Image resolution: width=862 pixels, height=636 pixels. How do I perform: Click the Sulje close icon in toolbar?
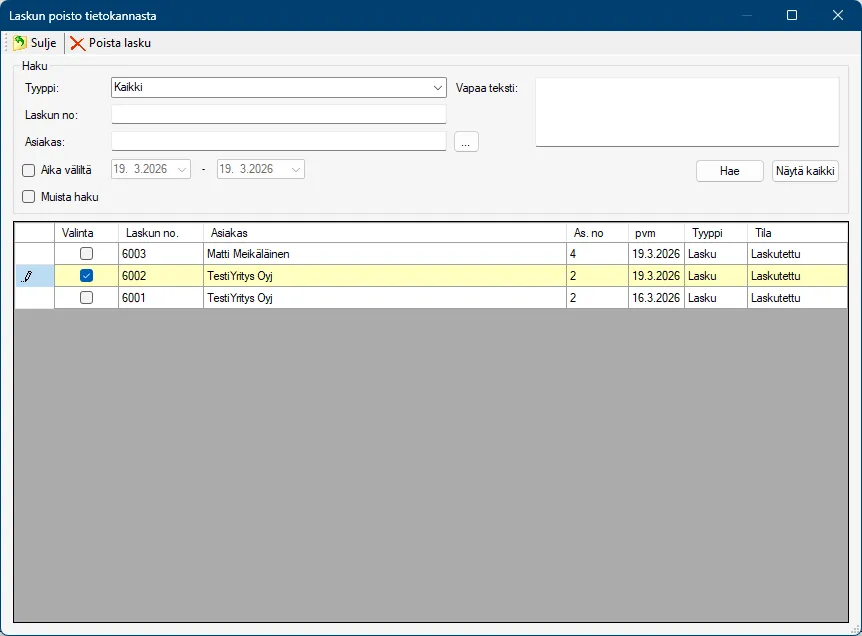(20, 43)
